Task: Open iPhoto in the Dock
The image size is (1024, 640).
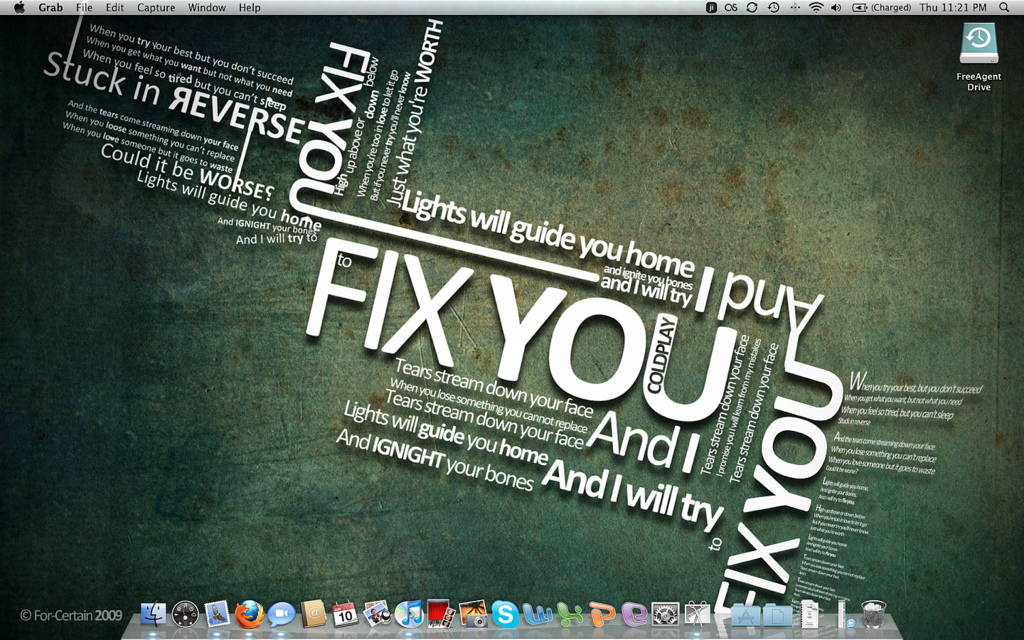Action: click(473, 615)
